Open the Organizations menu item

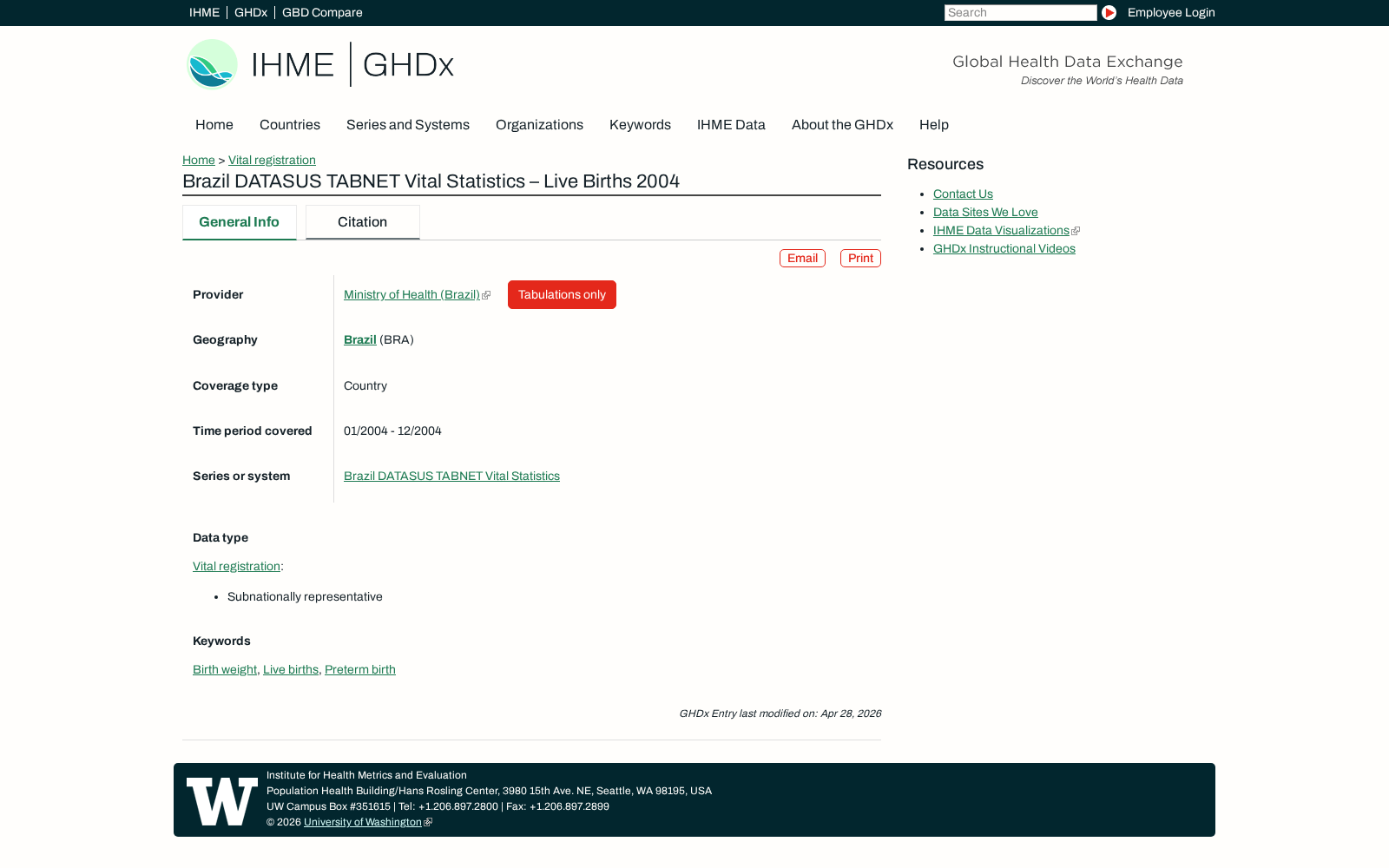tap(539, 125)
